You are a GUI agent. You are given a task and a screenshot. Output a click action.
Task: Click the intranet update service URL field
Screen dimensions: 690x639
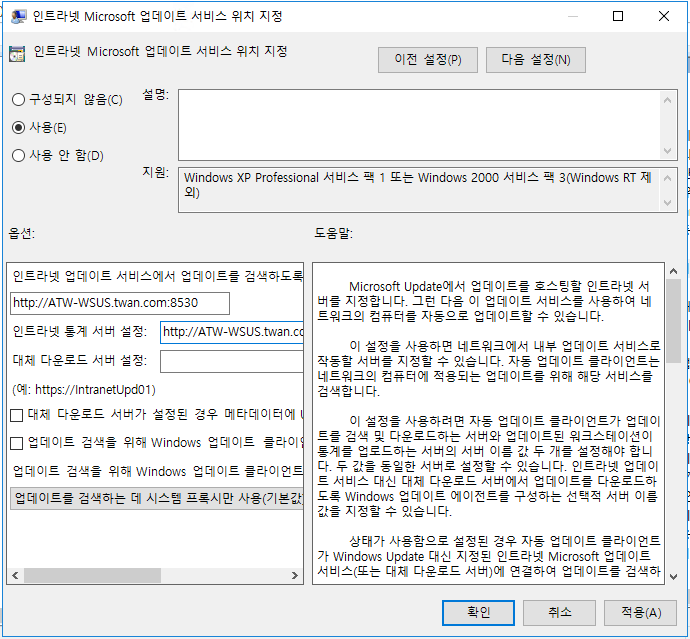[120, 303]
